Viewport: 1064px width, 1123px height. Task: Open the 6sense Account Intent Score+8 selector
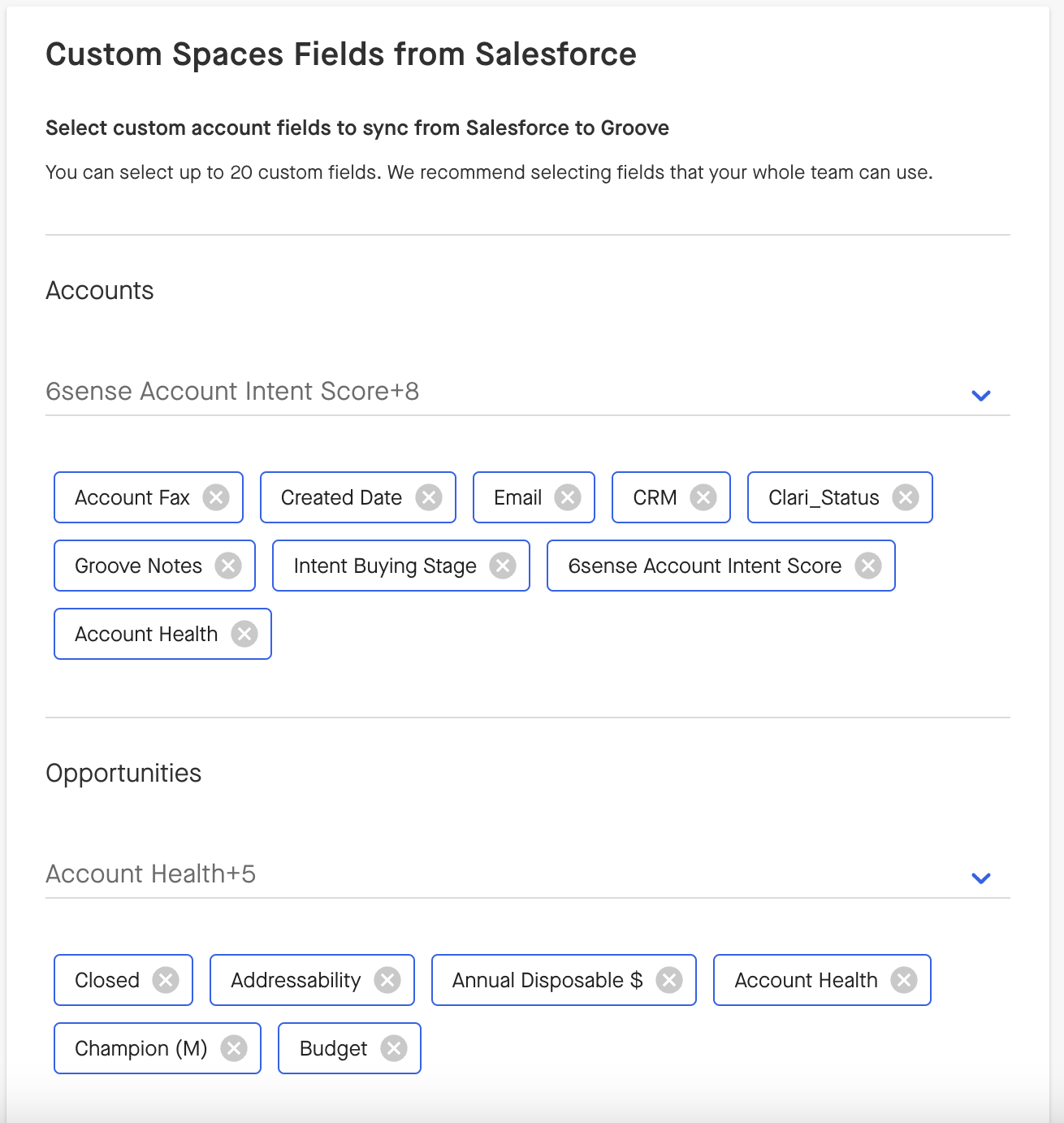pos(528,392)
